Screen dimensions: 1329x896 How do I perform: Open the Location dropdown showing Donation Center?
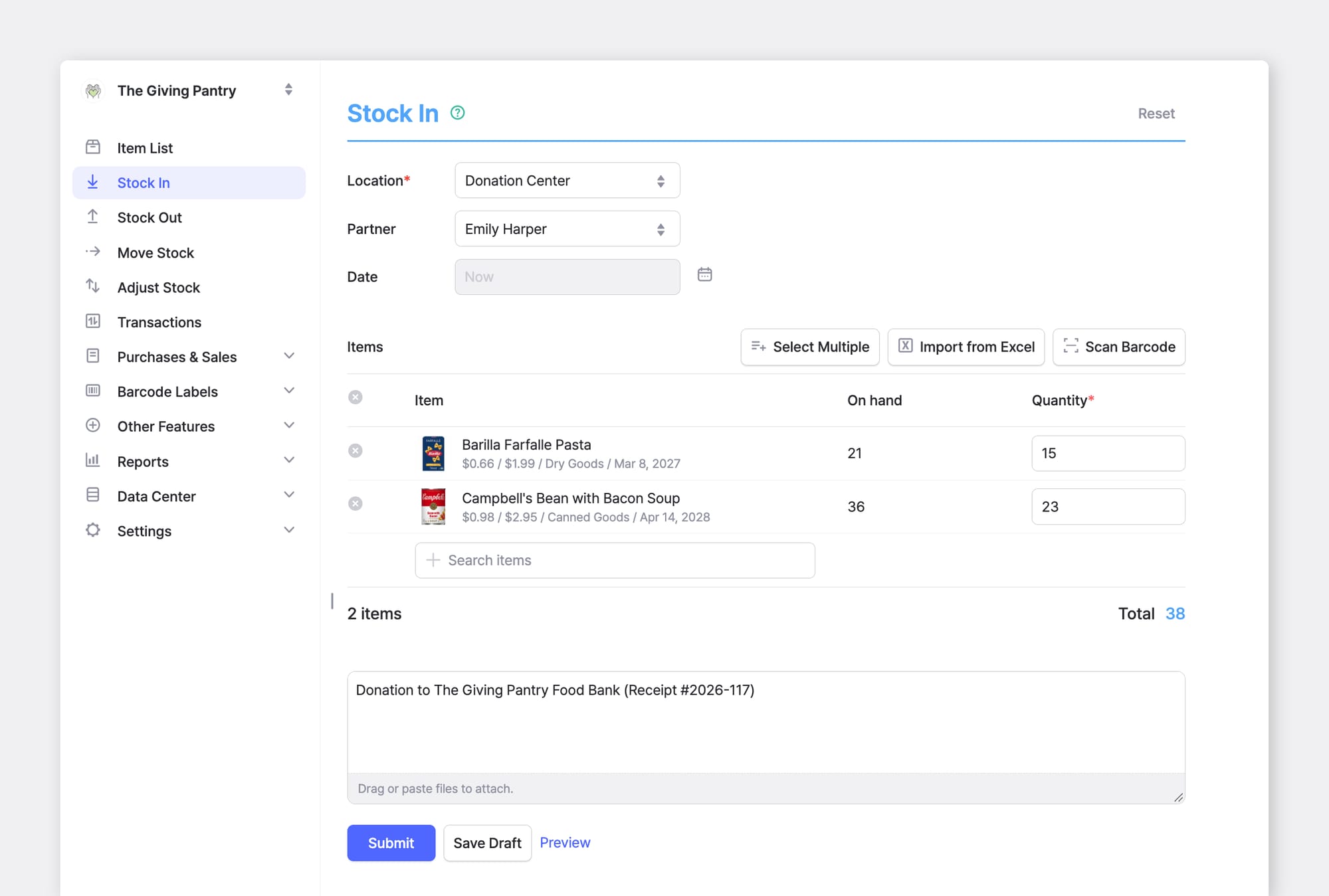click(x=567, y=181)
